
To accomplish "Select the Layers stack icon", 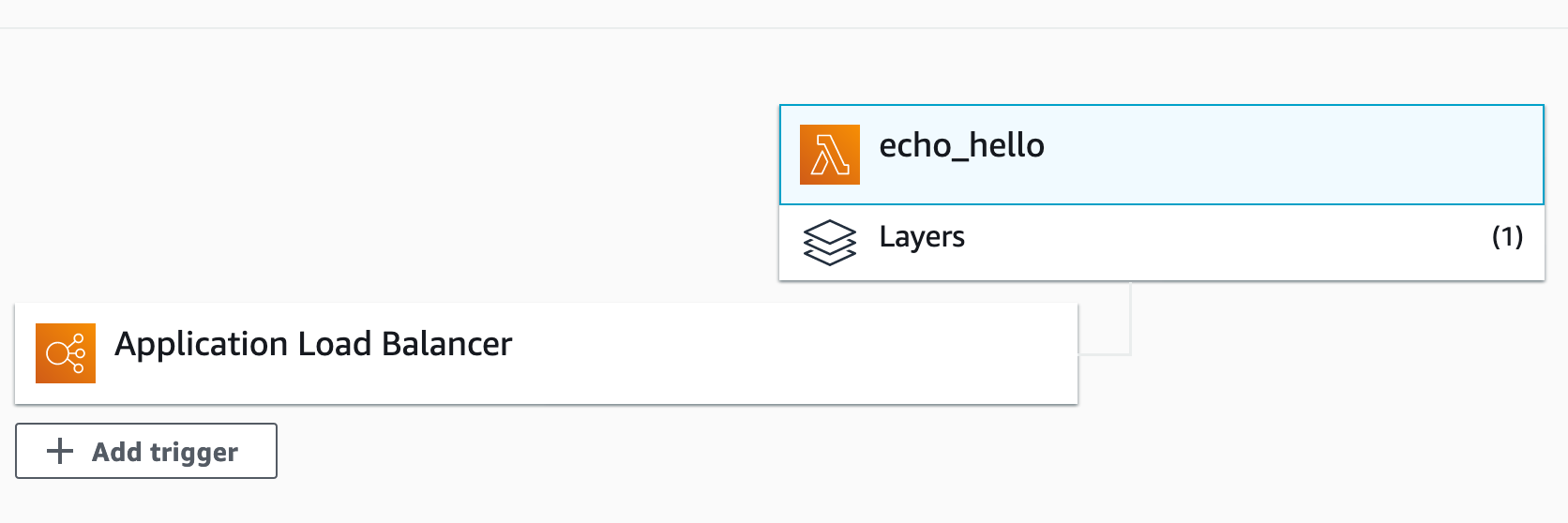I will coord(830,243).
